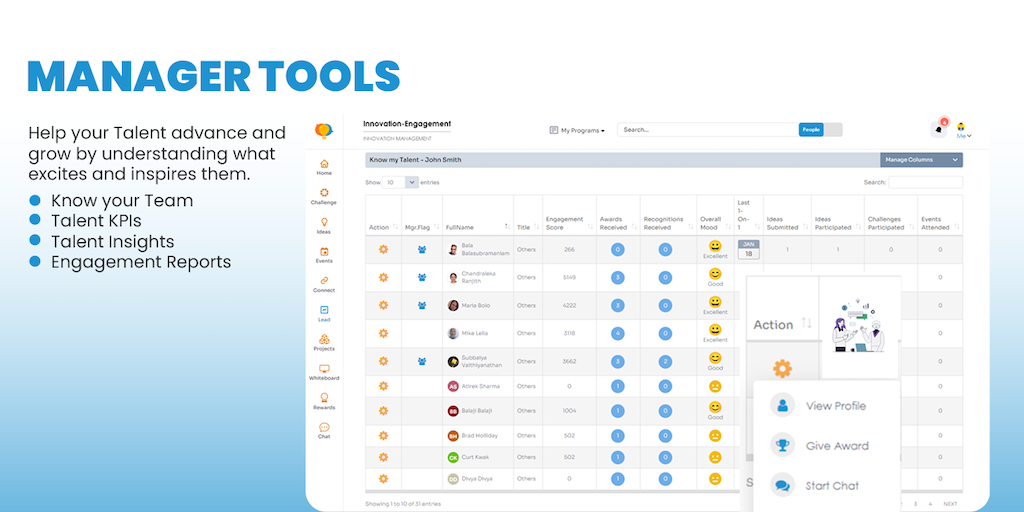Screen dimensions: 1024x512
Task: Sort by Title column header
Action: 528,227
